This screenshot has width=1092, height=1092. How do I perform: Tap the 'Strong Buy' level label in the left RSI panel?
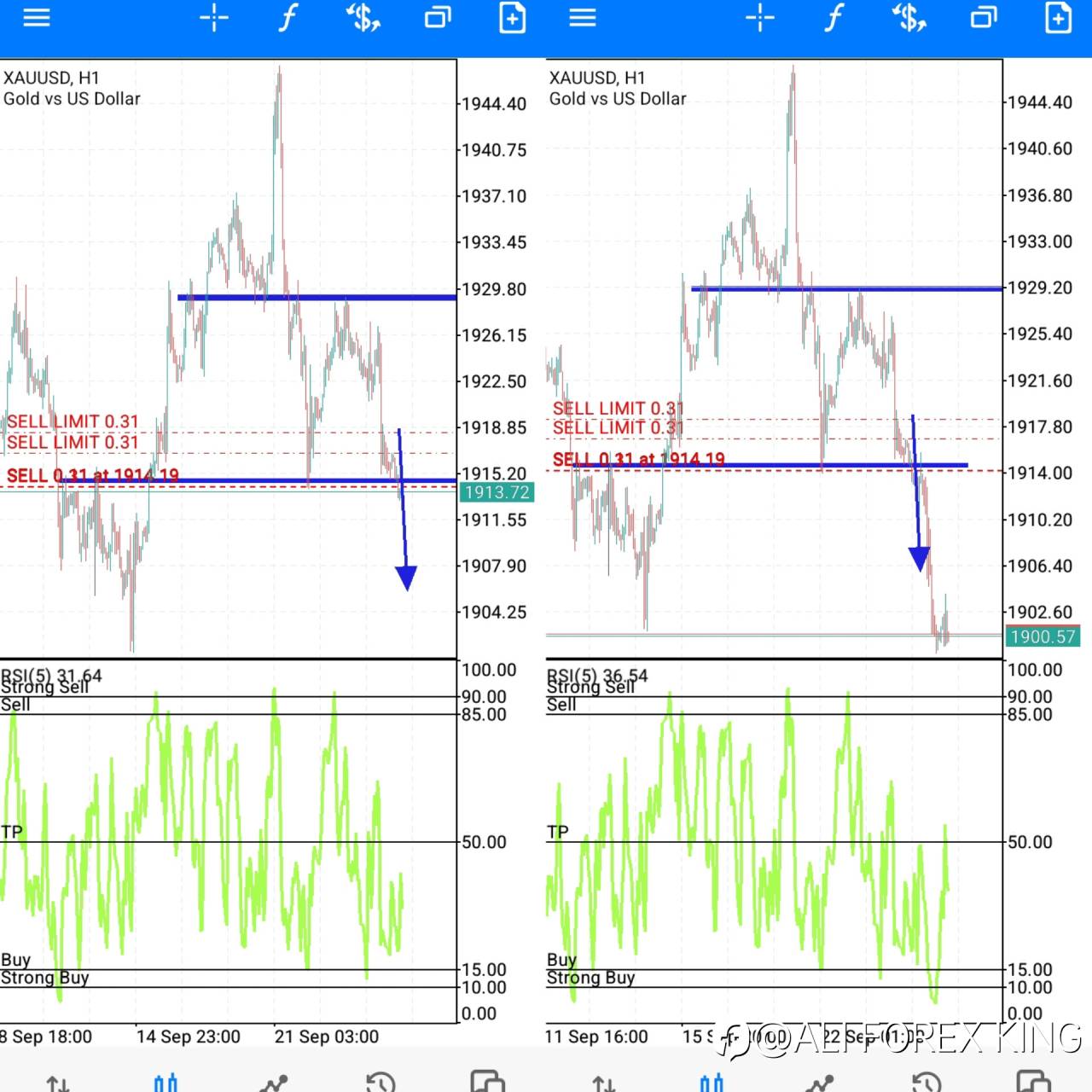click(x=44, y=978)
